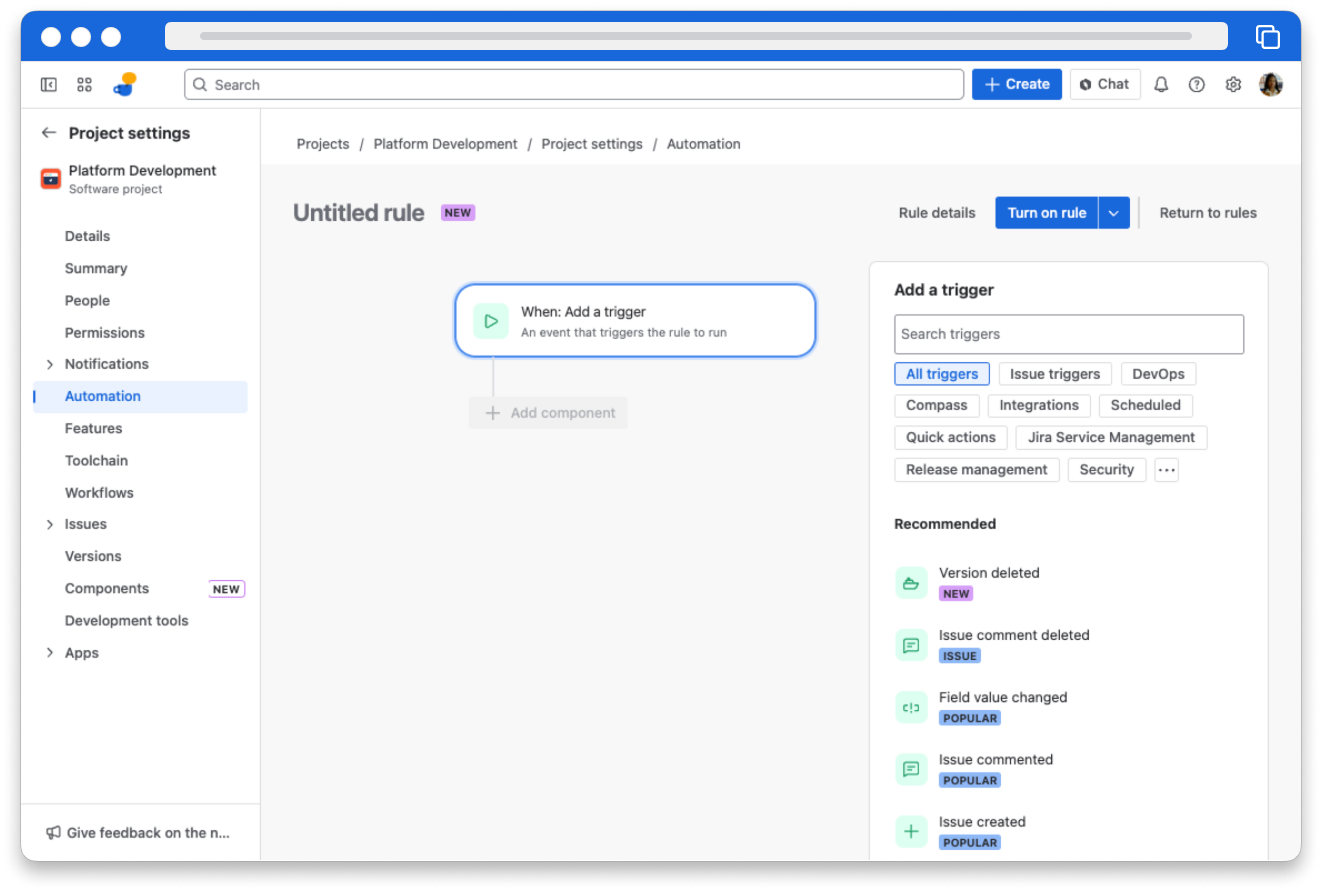This screenshot has height=892, width=1322.
Task: Open Summary in sidebar
Action: pyautogui.click(x=140, y=268)
